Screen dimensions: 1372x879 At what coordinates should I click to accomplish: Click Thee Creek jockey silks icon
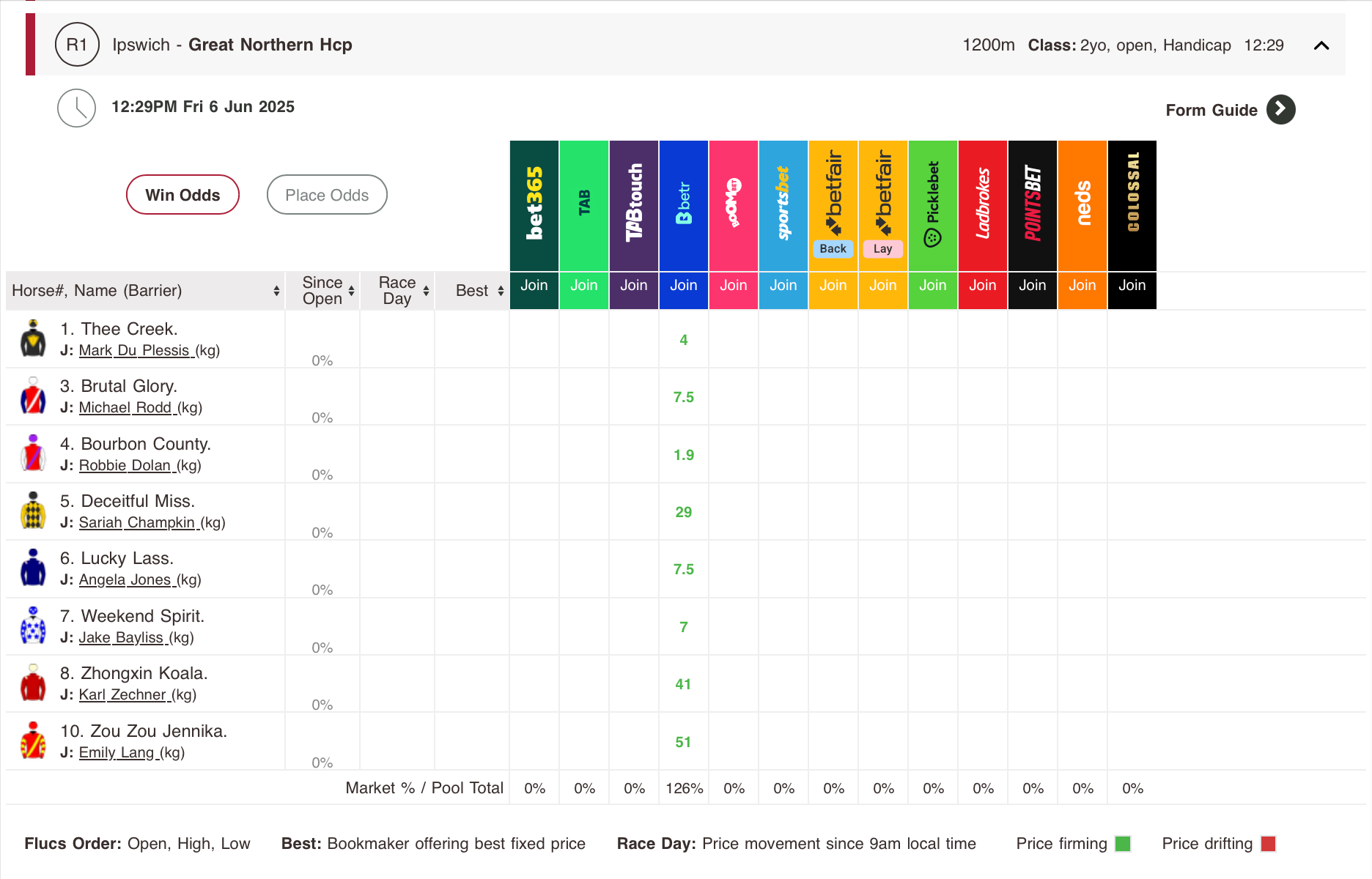click(33, 338)
